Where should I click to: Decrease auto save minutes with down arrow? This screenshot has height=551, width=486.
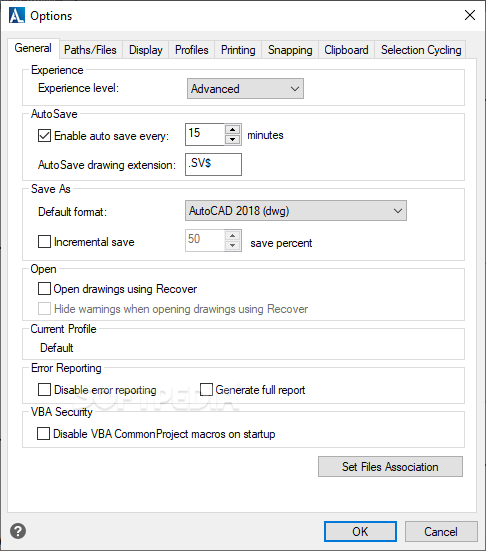click(232, 140)
